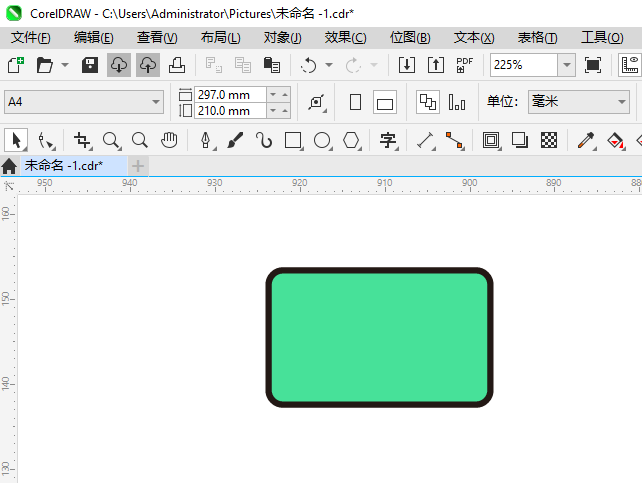The image size is (642, 483).
Task: Switch to the 未命名 -1.cdr document tab
Action: tap(74, 166)
